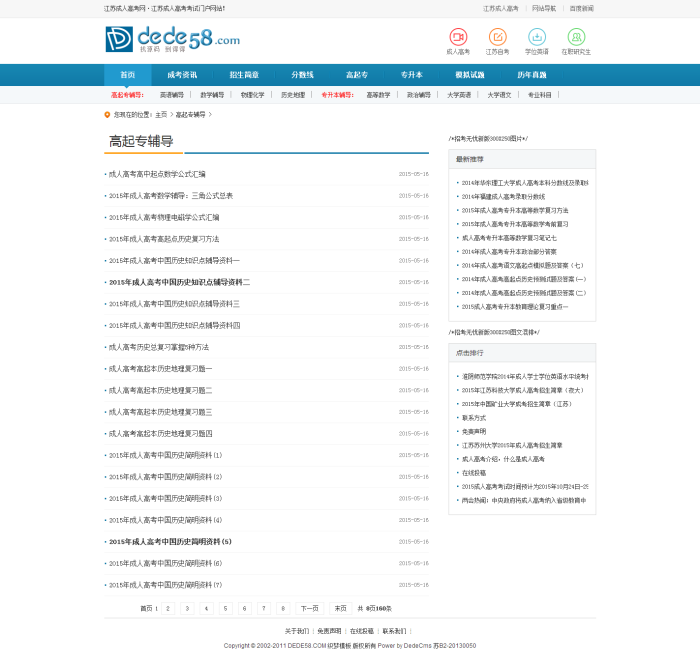This screenshot has height=663, width=700.
Task: Click 联系我们 footer link
Action: click(x=394, y=631)
